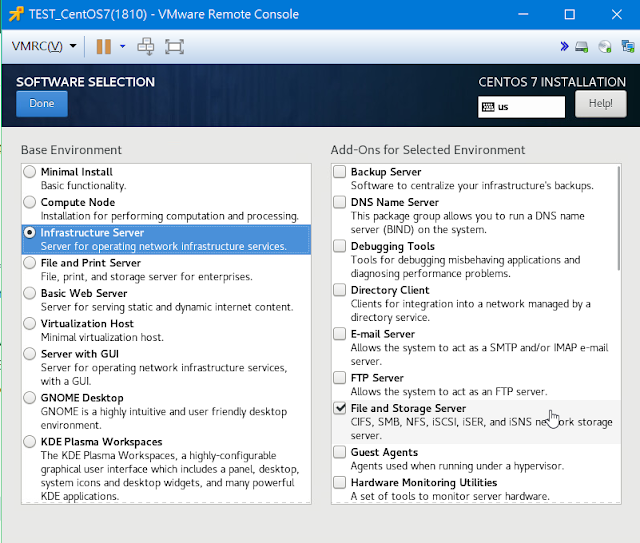Enter full screen mode
The image size is (640, 543).
(x=174, y=47)
